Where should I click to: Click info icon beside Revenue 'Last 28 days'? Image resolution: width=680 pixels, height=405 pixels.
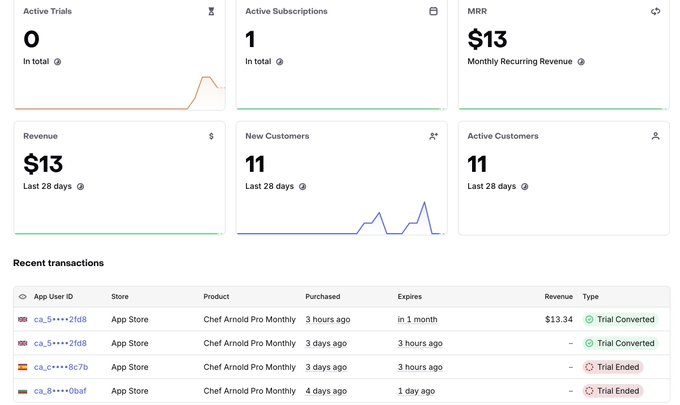click(80, 187)
